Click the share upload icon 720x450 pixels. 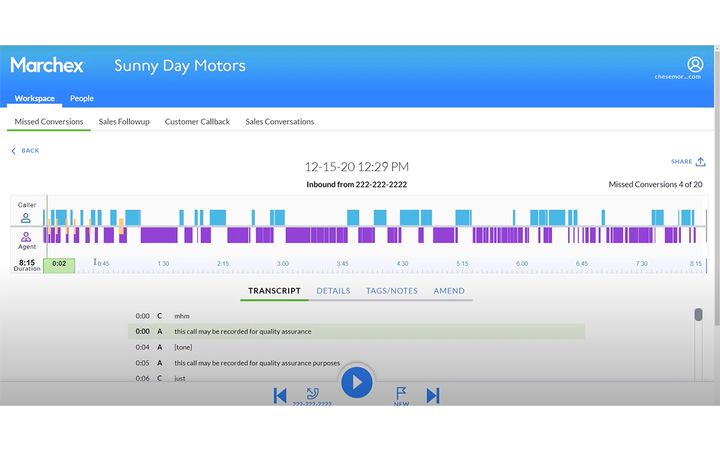[x=700, y=162]
